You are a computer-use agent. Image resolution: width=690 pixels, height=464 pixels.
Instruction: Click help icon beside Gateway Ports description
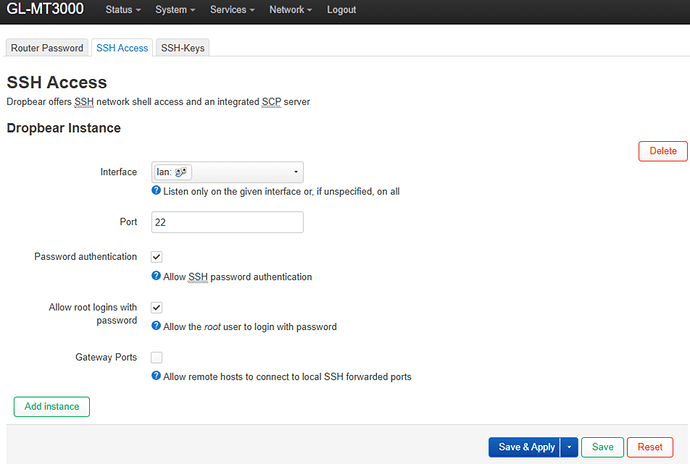click(156, 377)
